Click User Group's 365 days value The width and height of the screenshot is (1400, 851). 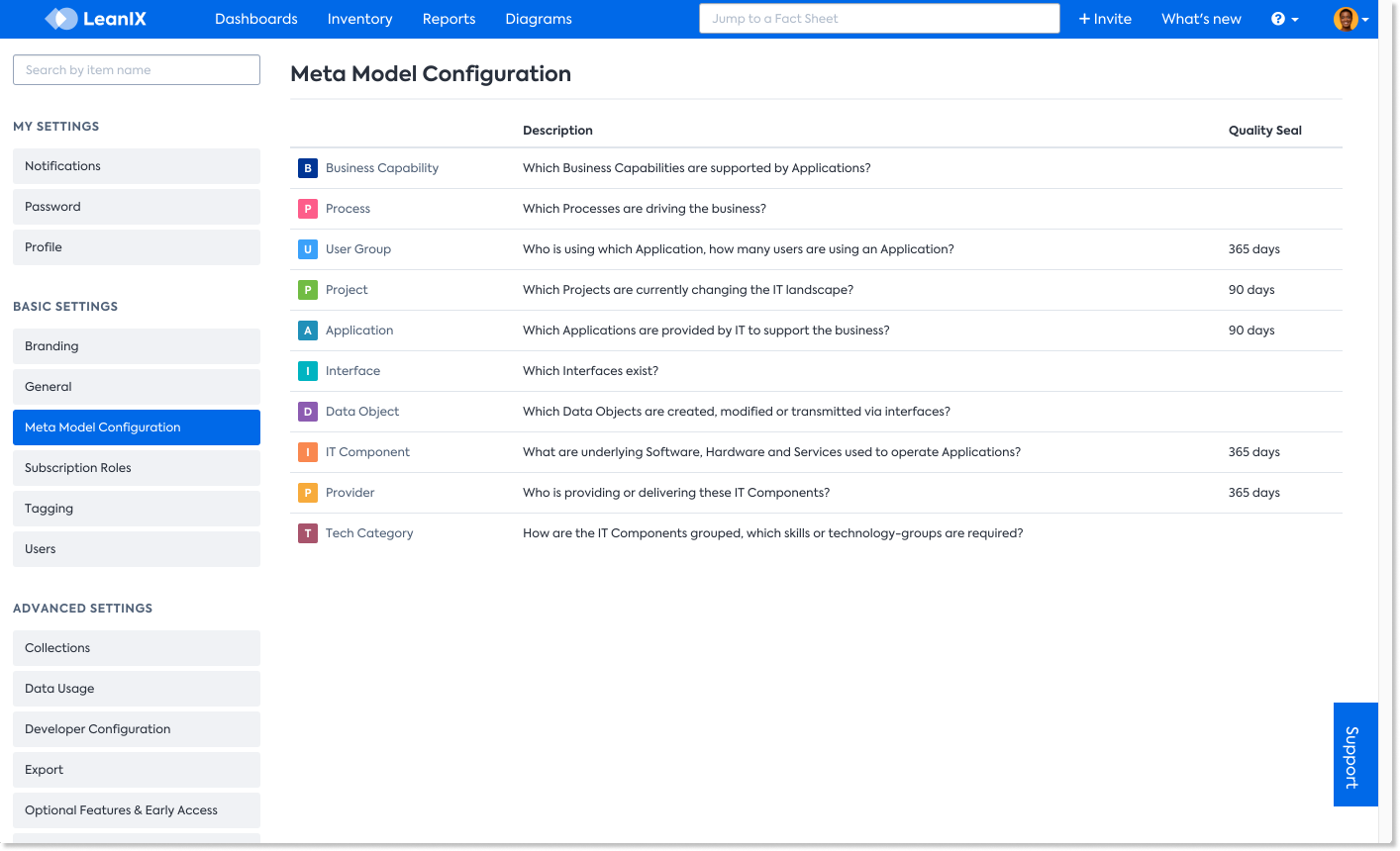(1254, 249)
